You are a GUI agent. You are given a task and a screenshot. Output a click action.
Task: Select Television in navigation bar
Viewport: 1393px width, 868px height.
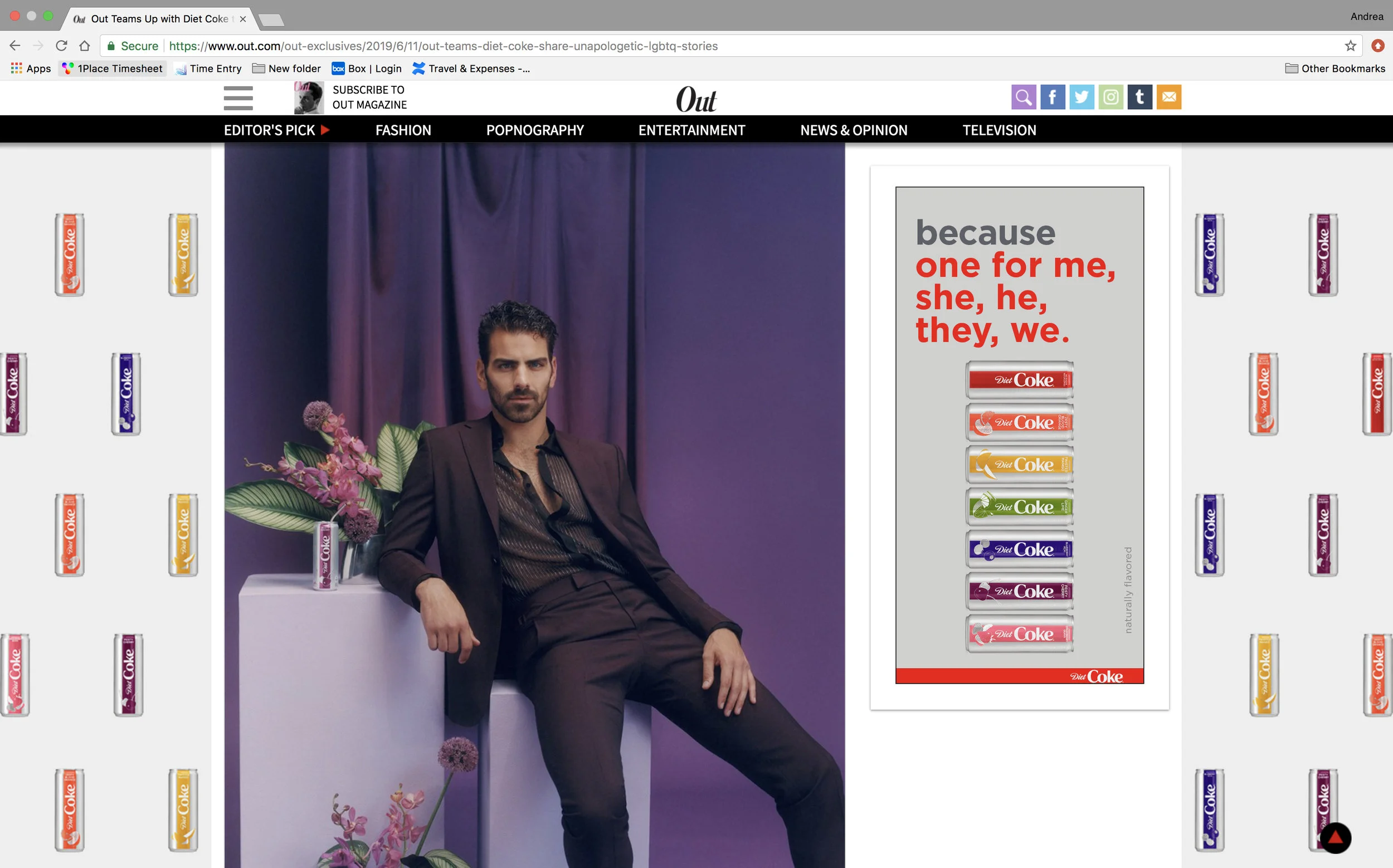(999, 130)
